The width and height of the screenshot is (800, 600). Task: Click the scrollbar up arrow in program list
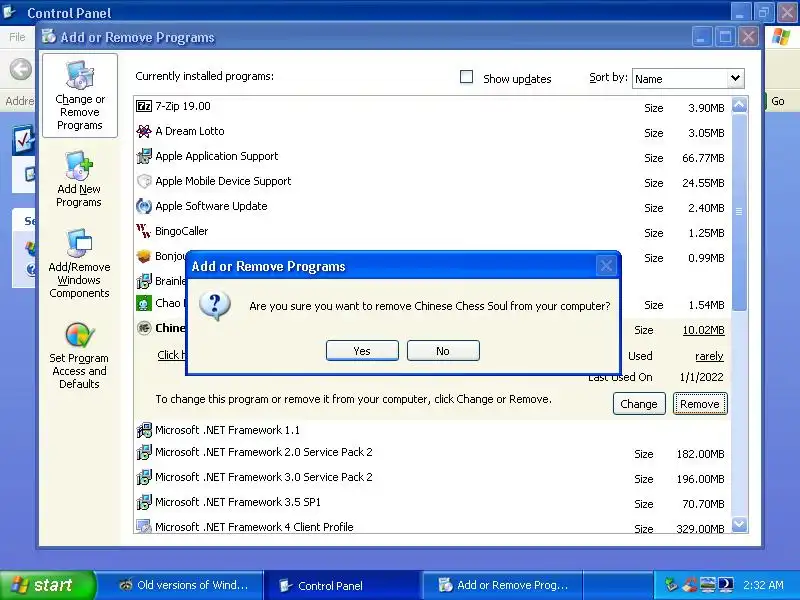pos(739,105)
